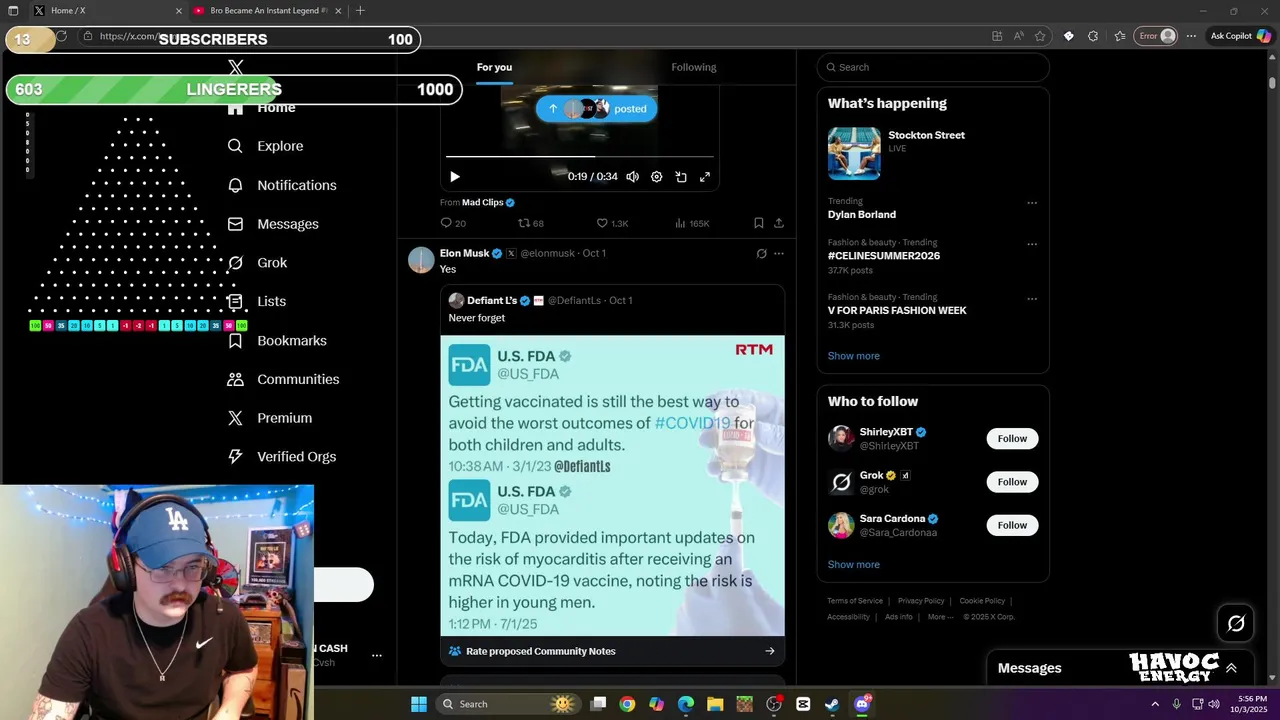Screen dimensions: 1280x720
Task: Follow Sara Cardona
Action: coord(1012,525)
